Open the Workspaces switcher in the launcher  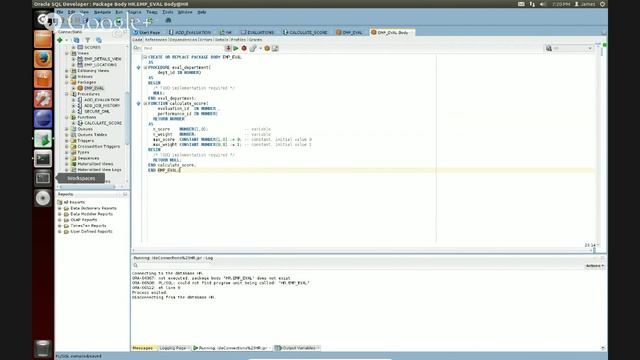(x=43, y=178)
